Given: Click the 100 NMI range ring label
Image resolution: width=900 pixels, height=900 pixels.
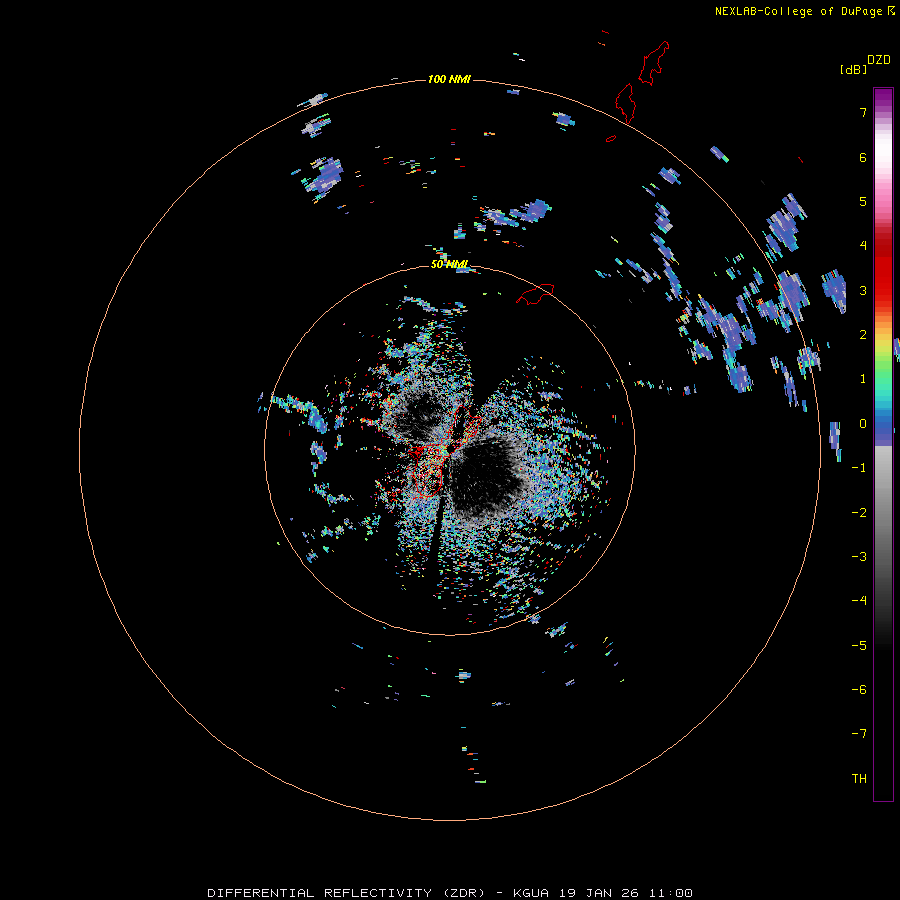Looking at the screenshot, I should click(x=449, y=79).
